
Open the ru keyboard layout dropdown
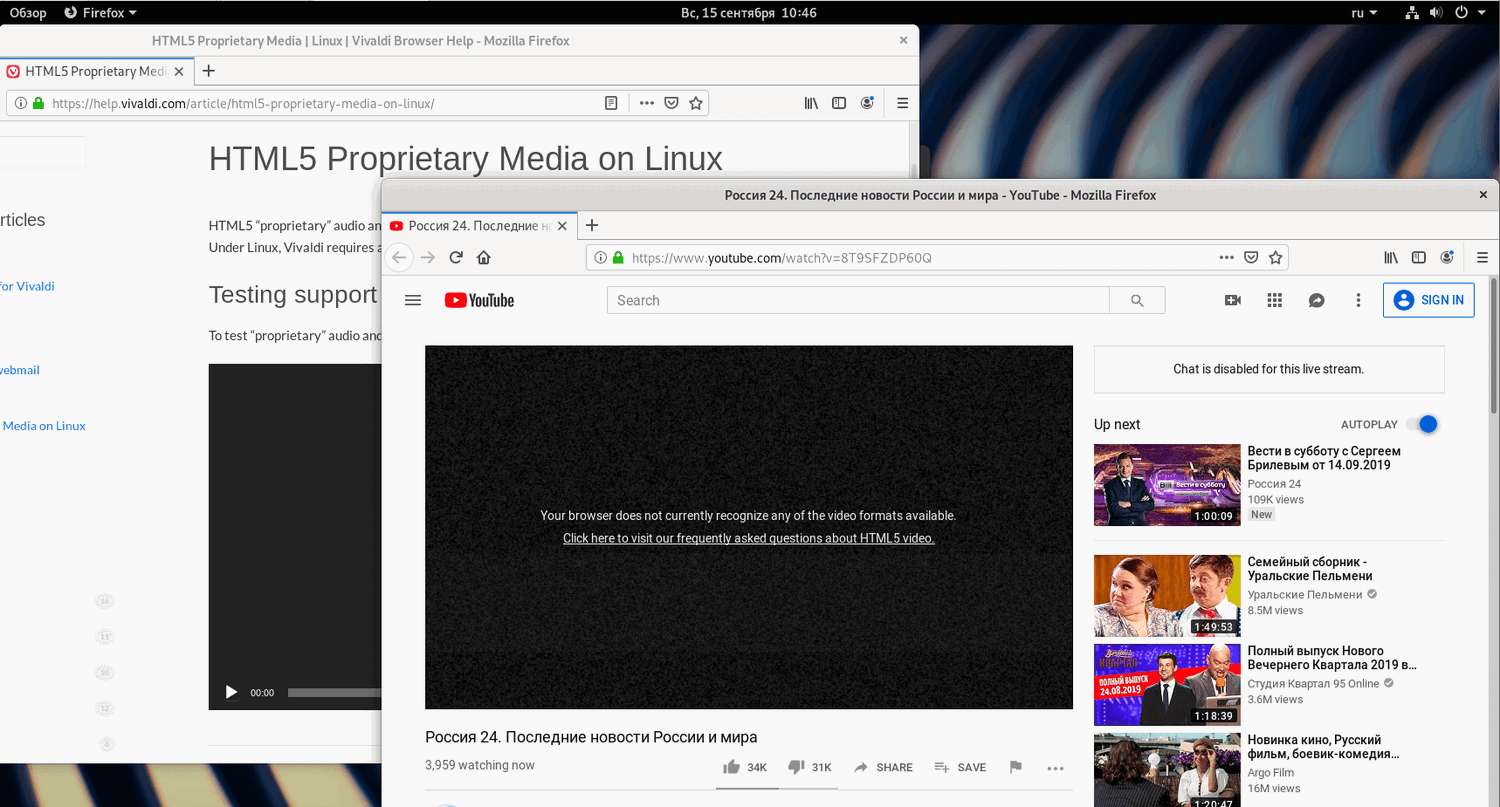[1364, 13]
